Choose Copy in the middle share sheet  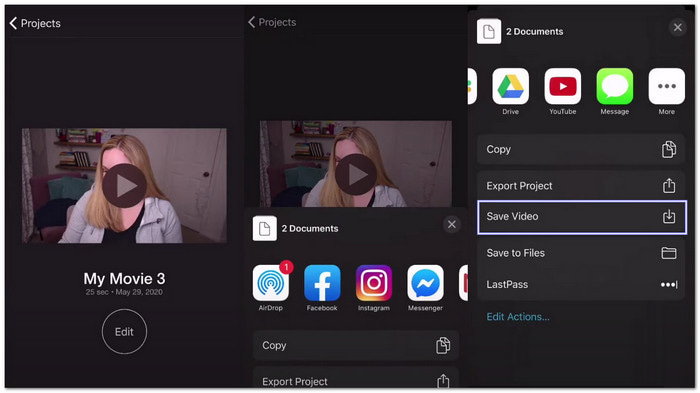click(356, 345)
